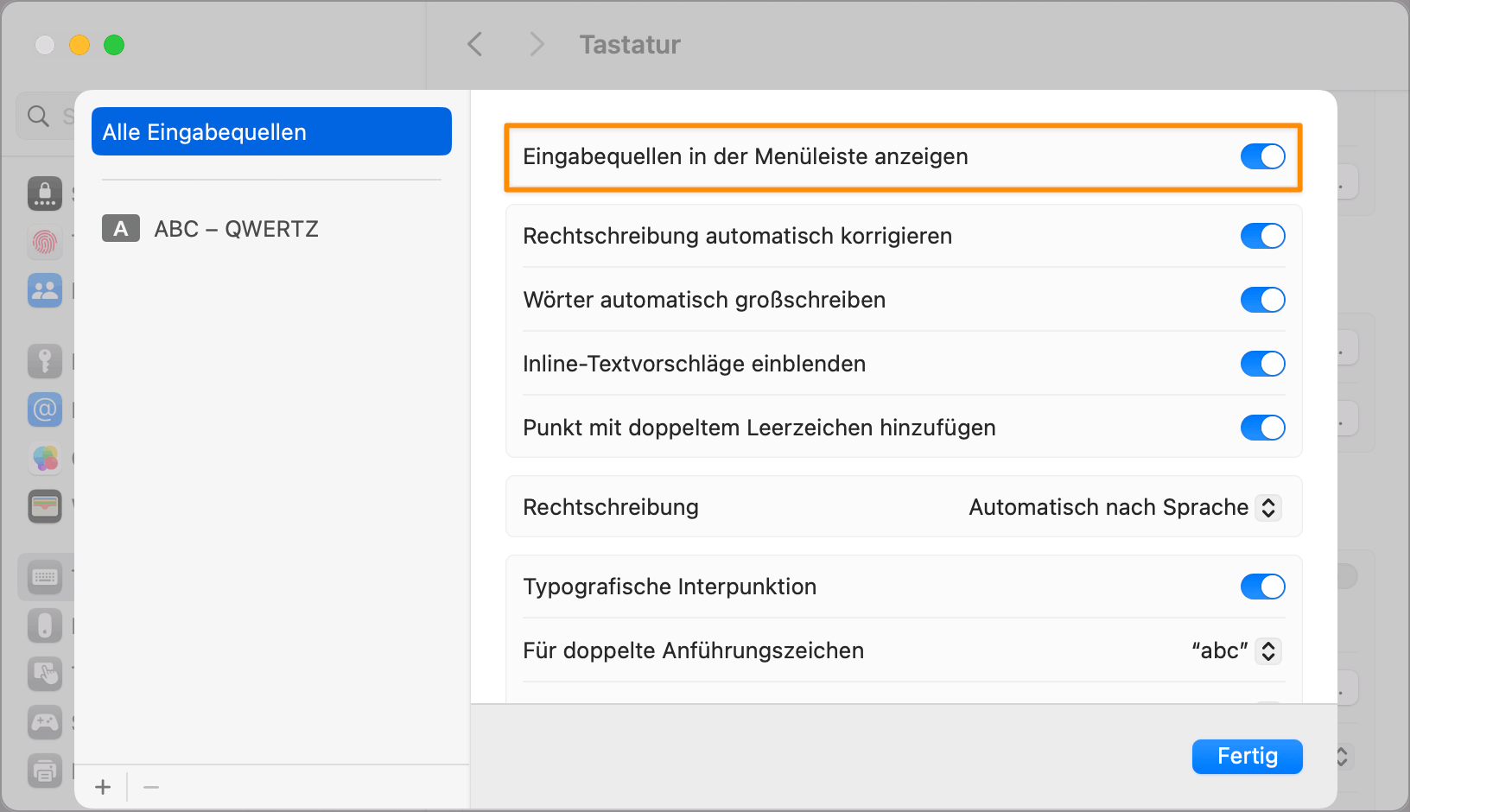1512x812 pixels.
Task: Open Touch ID fingerprint settings icon
Action: click(x=44, y=243)
